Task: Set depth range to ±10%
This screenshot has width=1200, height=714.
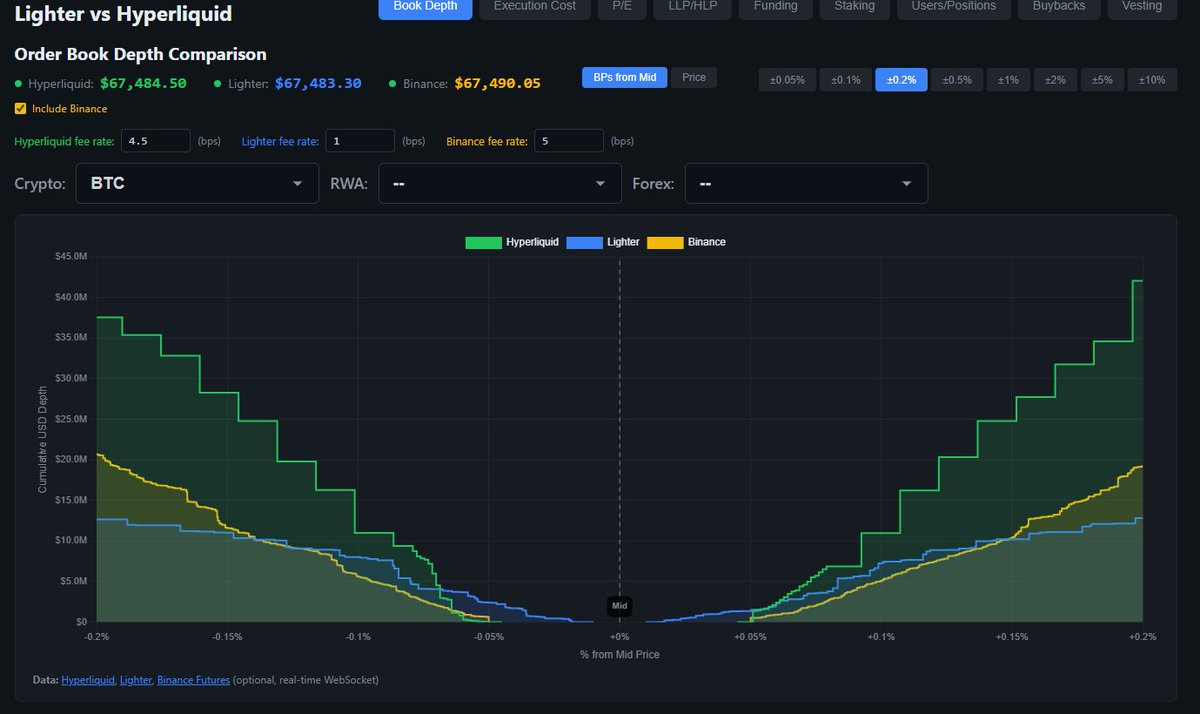Action: coord(1152,80)
